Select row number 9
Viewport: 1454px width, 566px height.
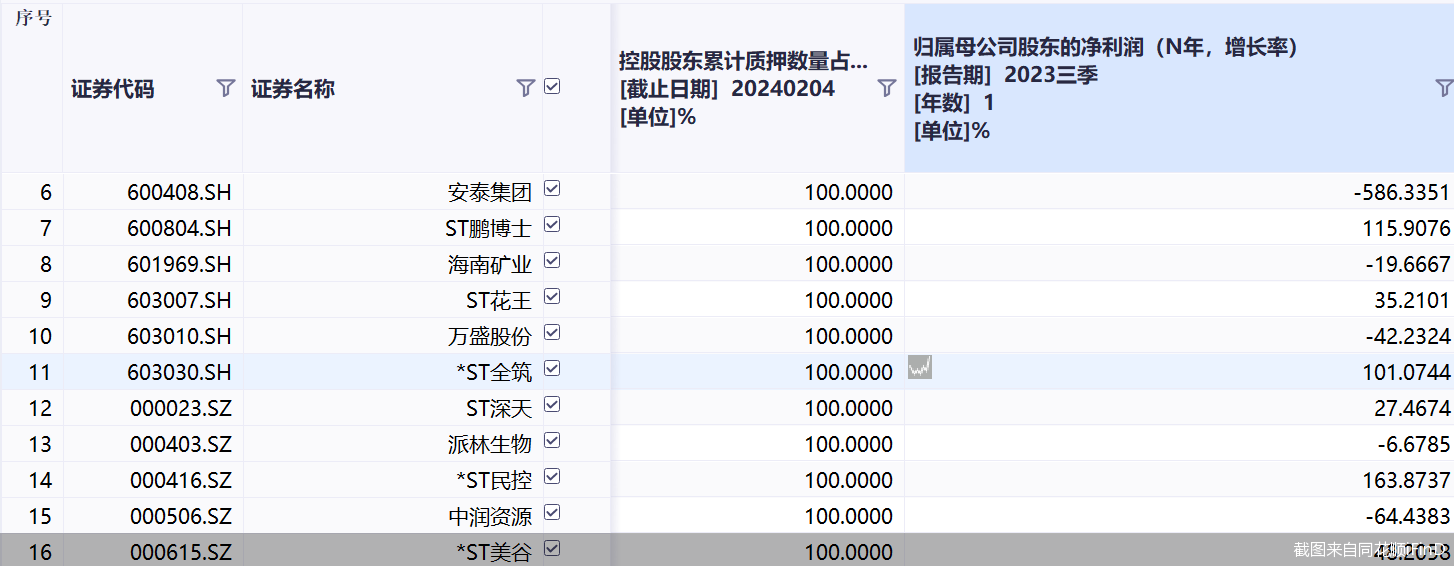[45, 300]
